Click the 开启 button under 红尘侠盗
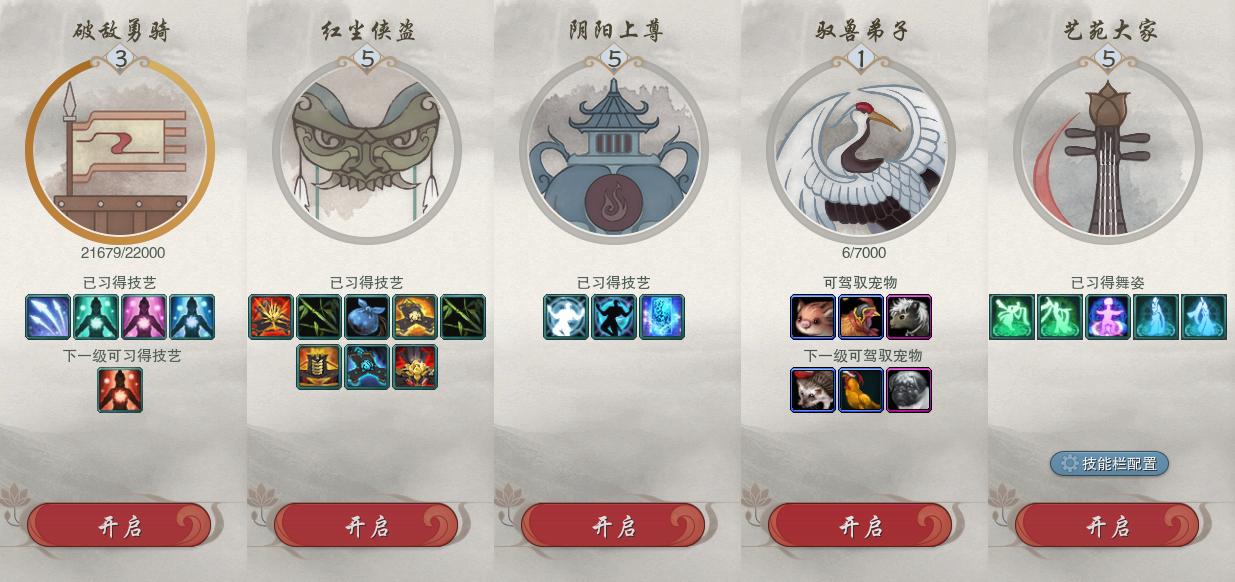Screen dimensions: 1235x582 [x=366, y=526]
